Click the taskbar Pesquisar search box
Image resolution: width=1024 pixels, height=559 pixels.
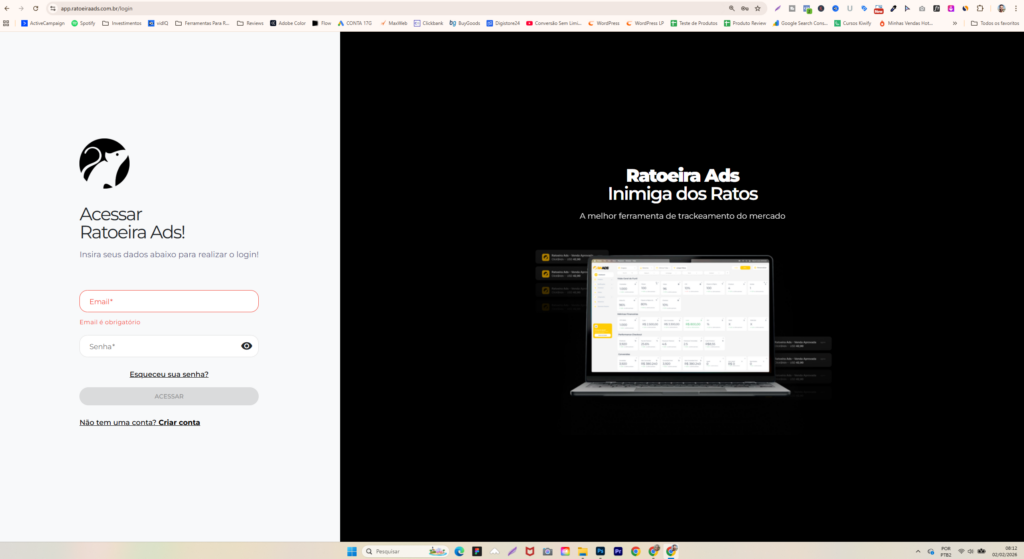(406, 551)
